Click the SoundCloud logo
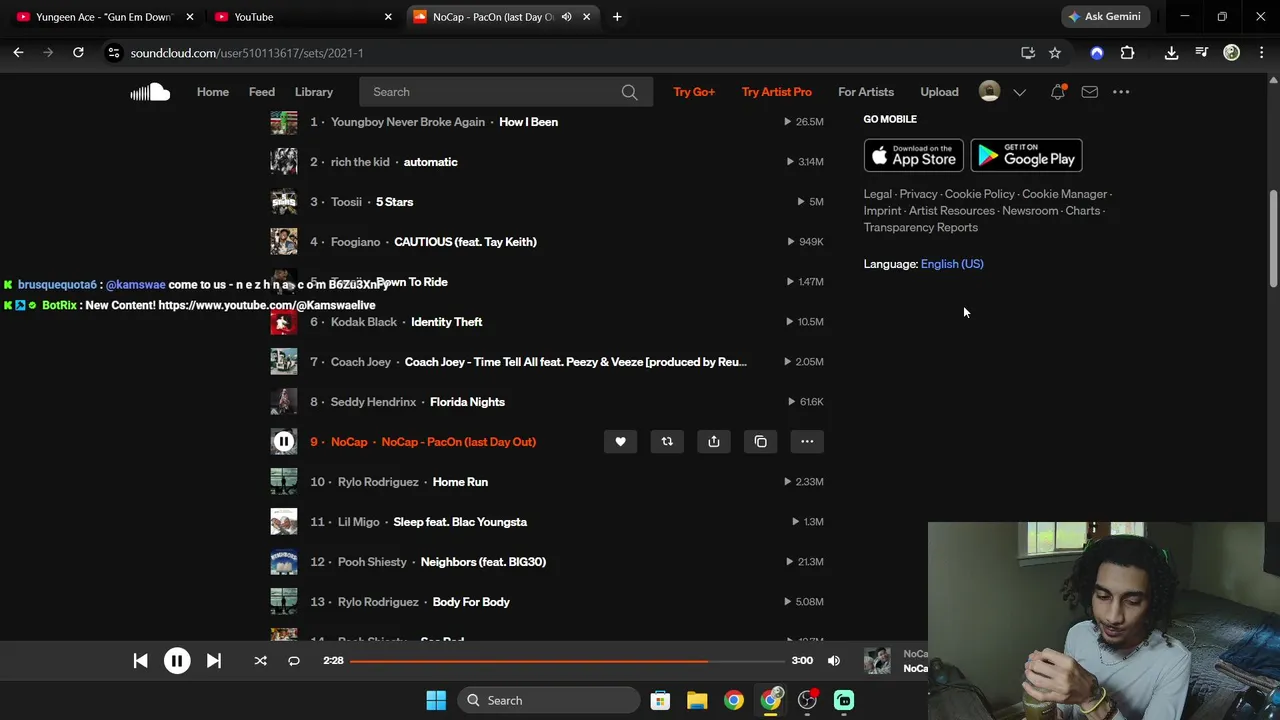Screen dimensions: 1280x720 pyautogui.click(x=150, y=92)
